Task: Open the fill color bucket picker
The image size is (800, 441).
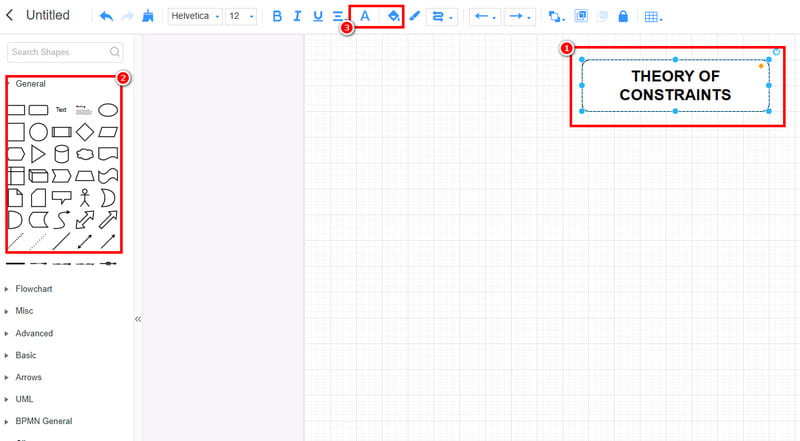Action: pos(393,16)
